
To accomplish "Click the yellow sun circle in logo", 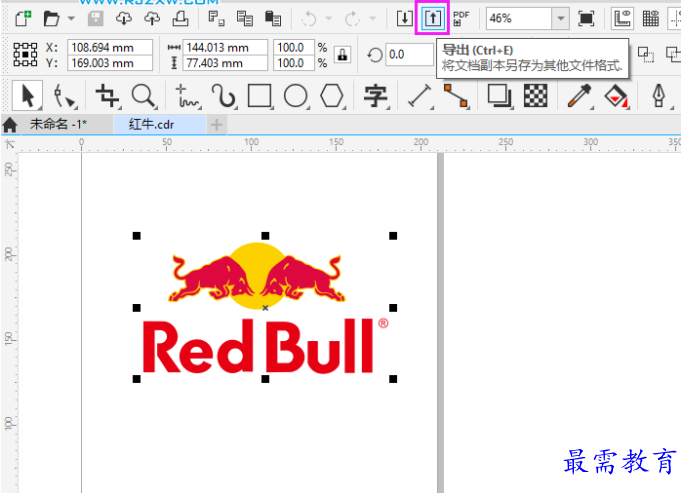I will [x=256, y=276].
